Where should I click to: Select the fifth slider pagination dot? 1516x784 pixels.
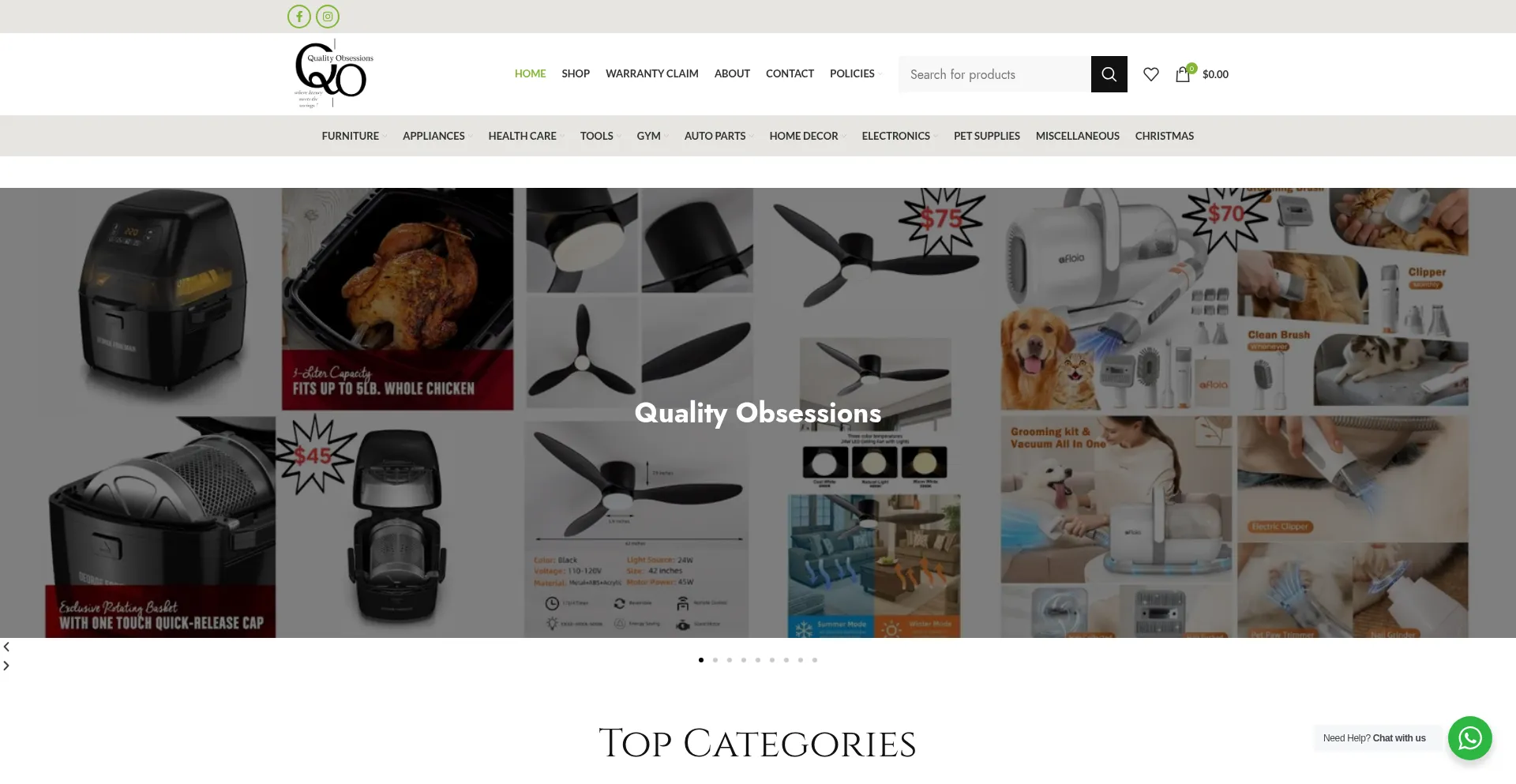pos(758,660)
